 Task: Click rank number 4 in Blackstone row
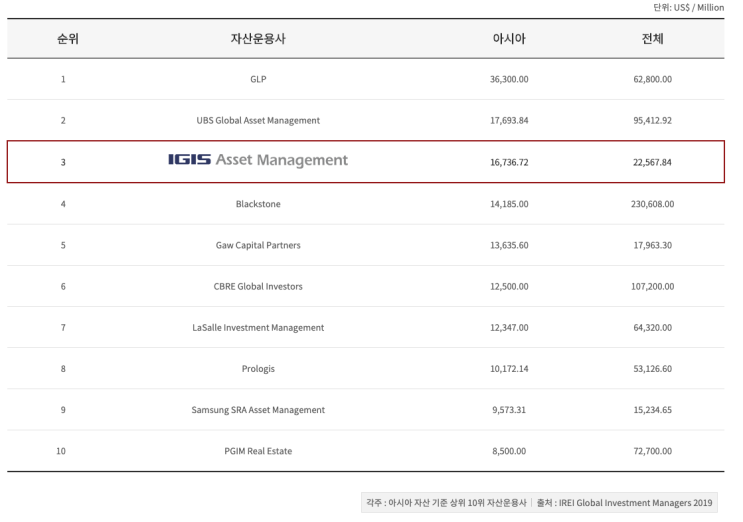(x=63, y=204)
